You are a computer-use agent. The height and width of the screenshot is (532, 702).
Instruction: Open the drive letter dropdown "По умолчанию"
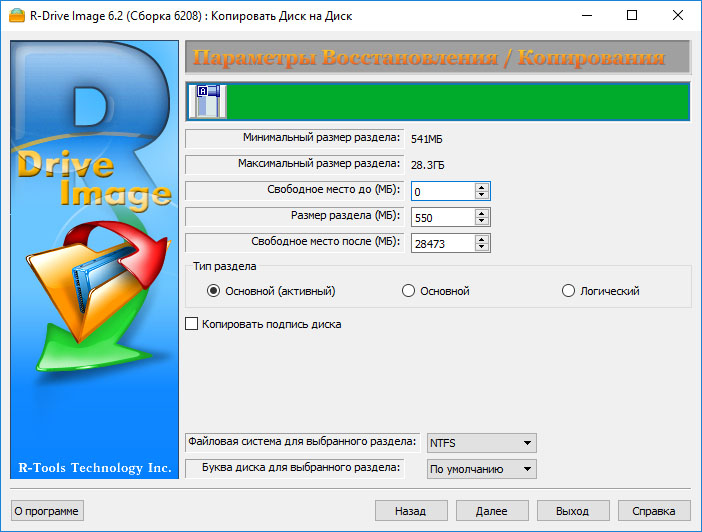click(482, 469)
